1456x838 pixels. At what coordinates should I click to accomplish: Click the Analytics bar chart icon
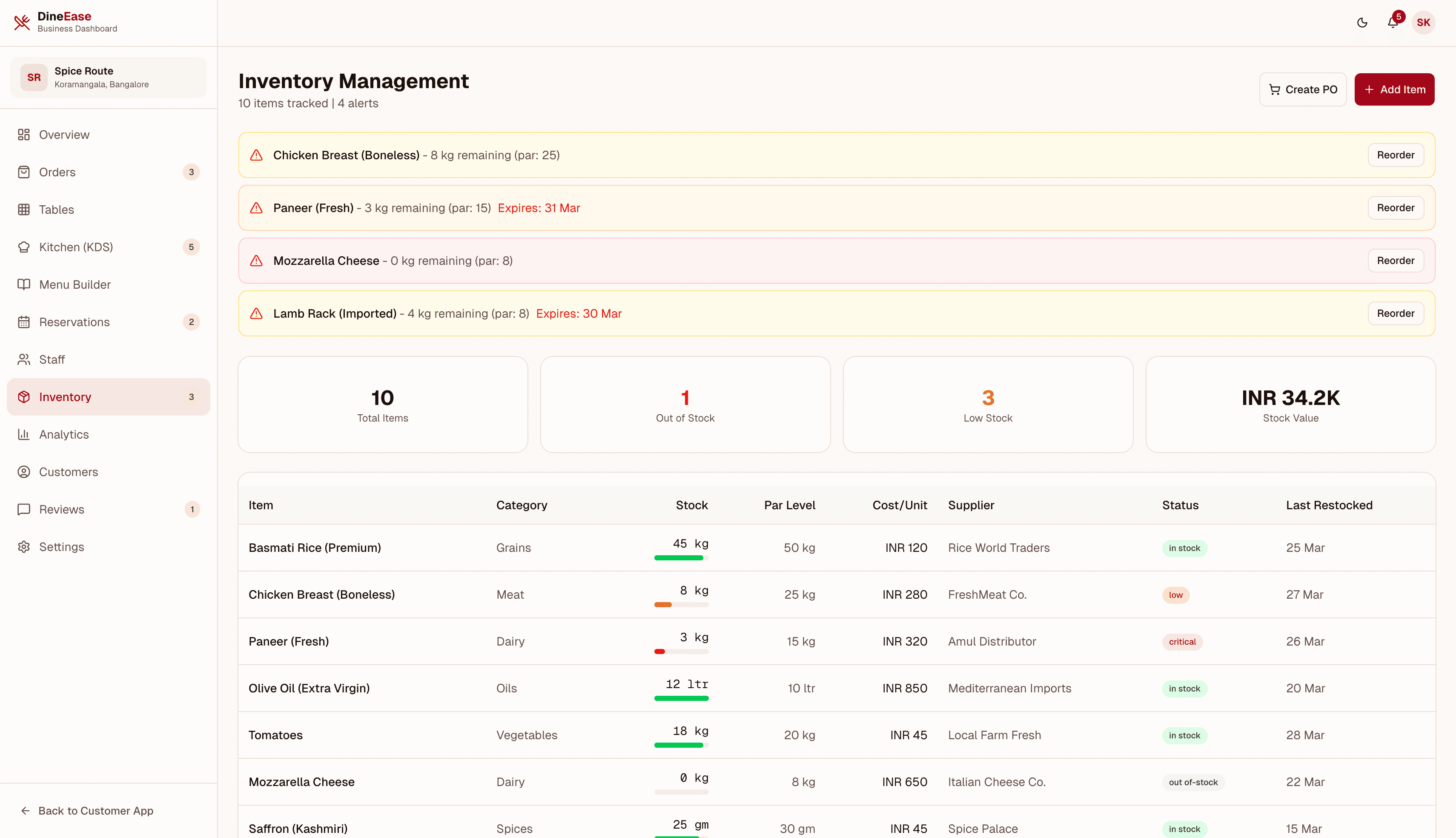(23, 434)
